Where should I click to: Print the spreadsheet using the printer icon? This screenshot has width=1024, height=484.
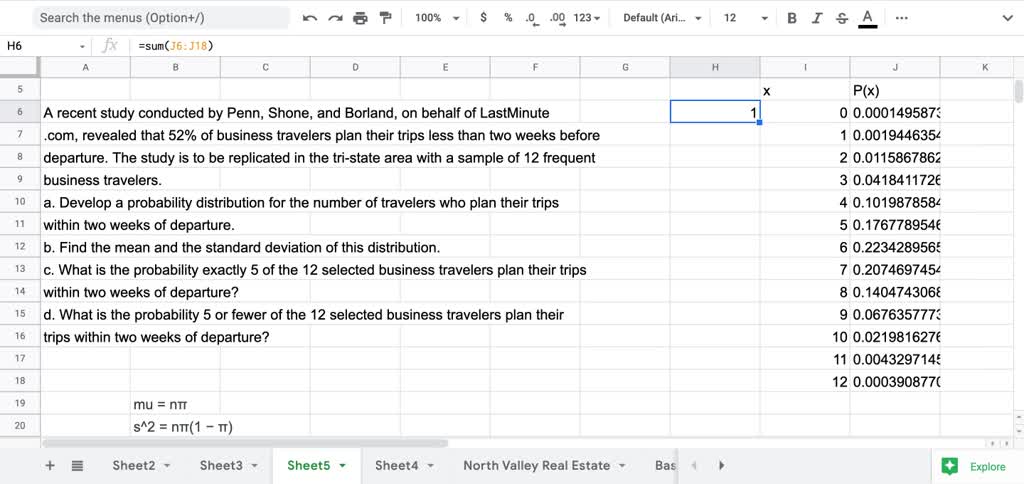coord(360,18)
